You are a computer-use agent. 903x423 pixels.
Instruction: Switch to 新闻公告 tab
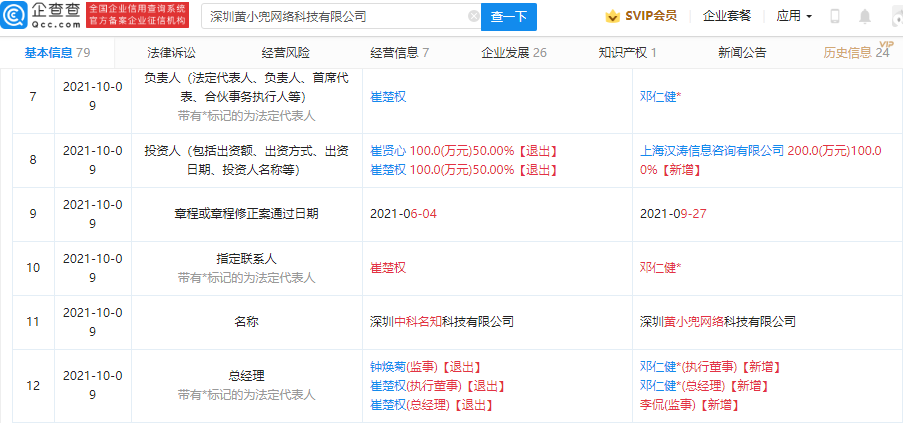(742, 53)
